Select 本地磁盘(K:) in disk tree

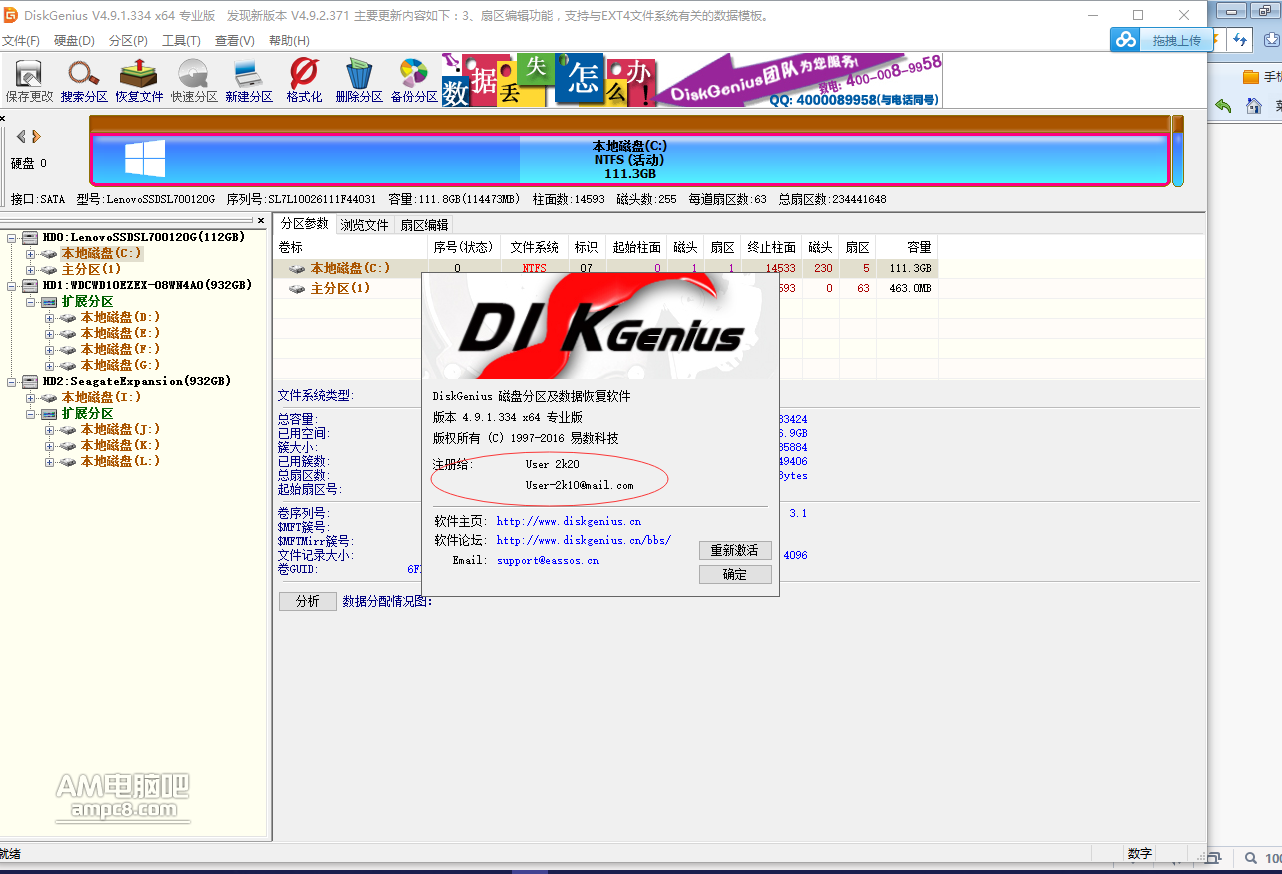click(x=120, y=446)
